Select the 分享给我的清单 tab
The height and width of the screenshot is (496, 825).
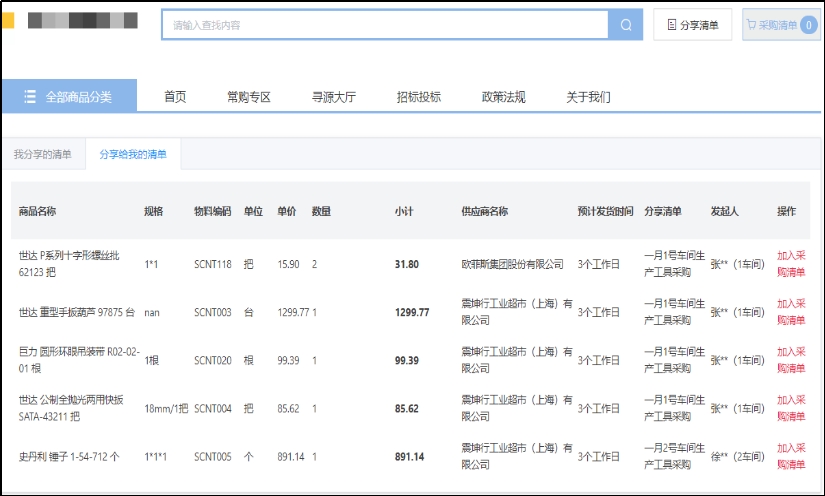pyautogui.click(x=133, y=154)
